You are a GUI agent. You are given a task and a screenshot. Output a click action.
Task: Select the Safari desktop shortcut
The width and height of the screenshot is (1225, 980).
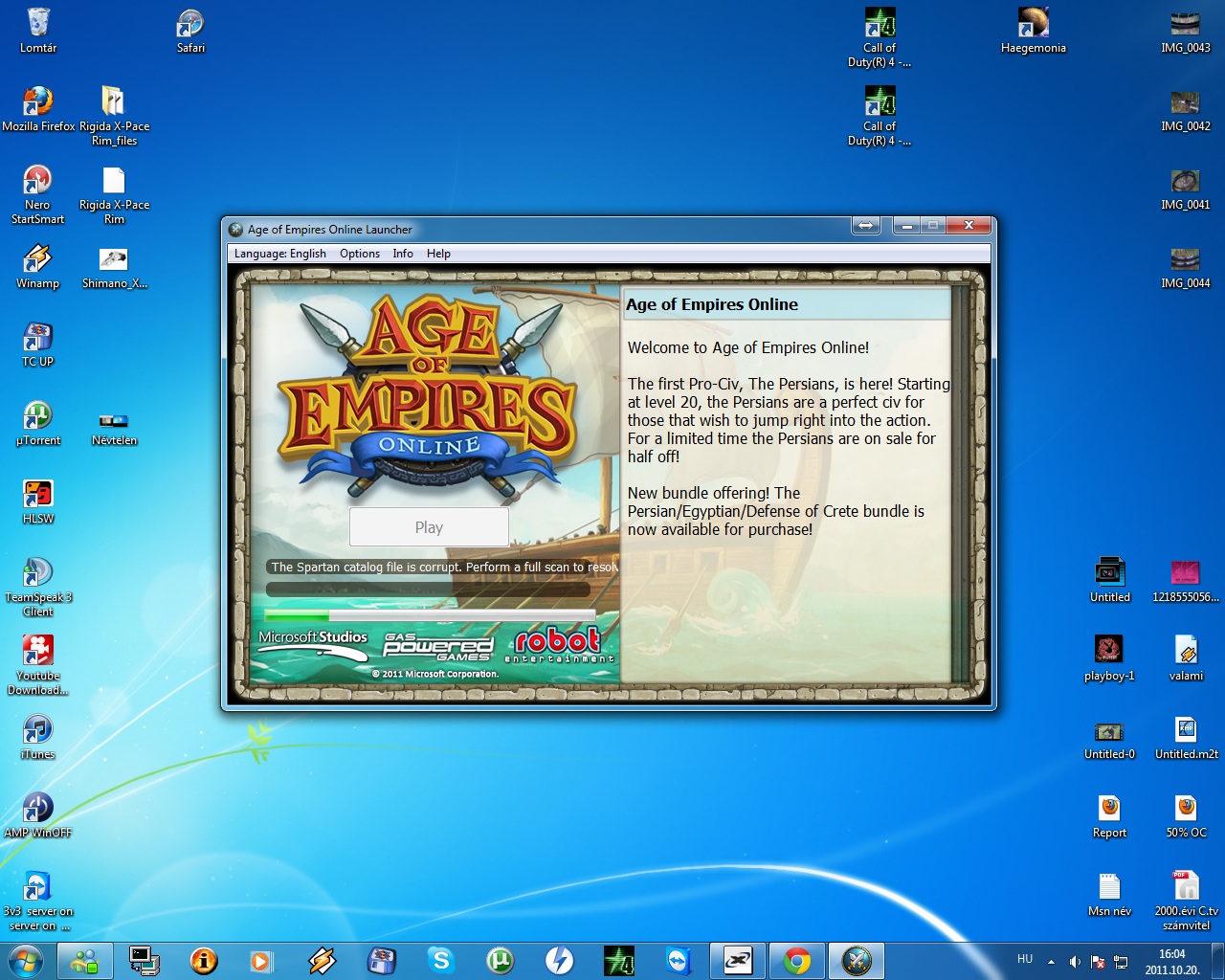tap(190, 30)
